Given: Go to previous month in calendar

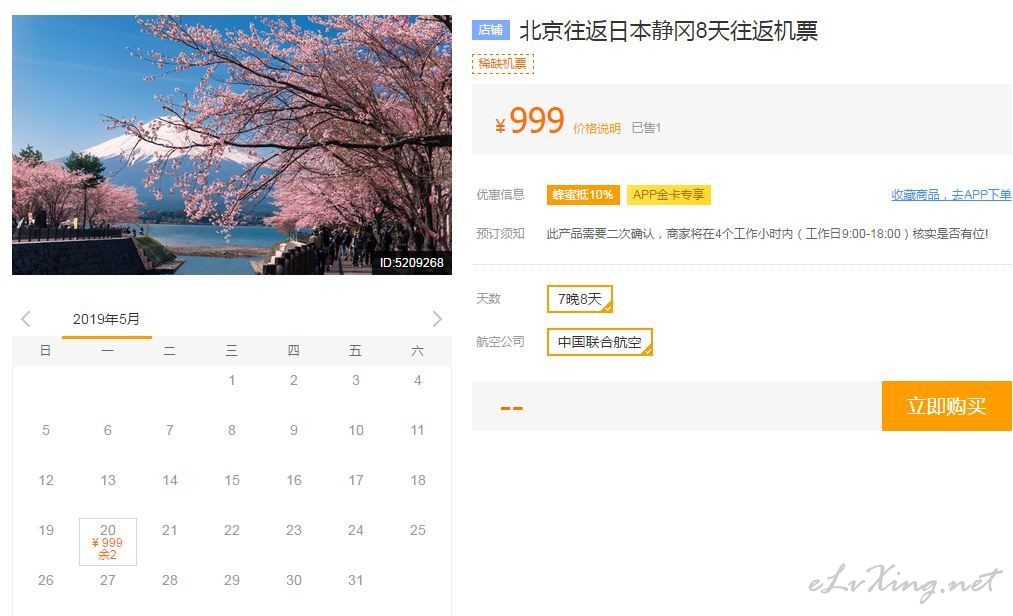Looking at the screenshot, I should [x=26, y=319].
